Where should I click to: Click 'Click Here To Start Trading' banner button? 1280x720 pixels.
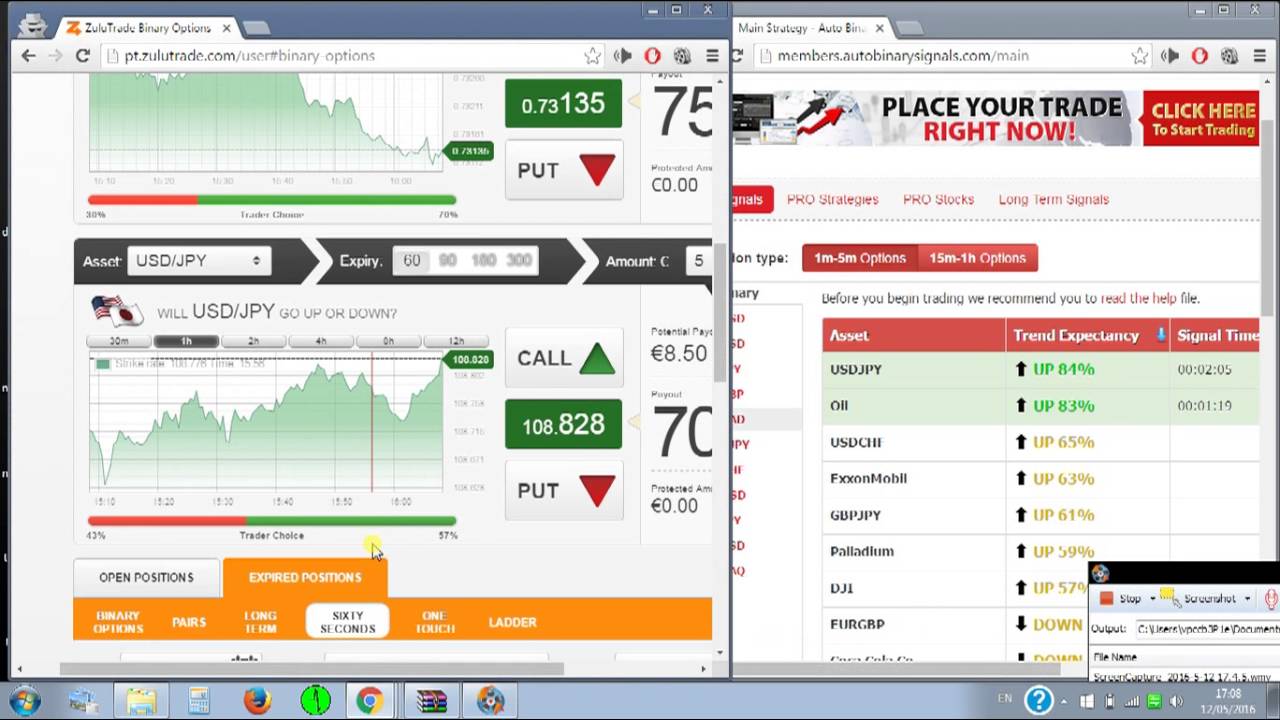1202,119
